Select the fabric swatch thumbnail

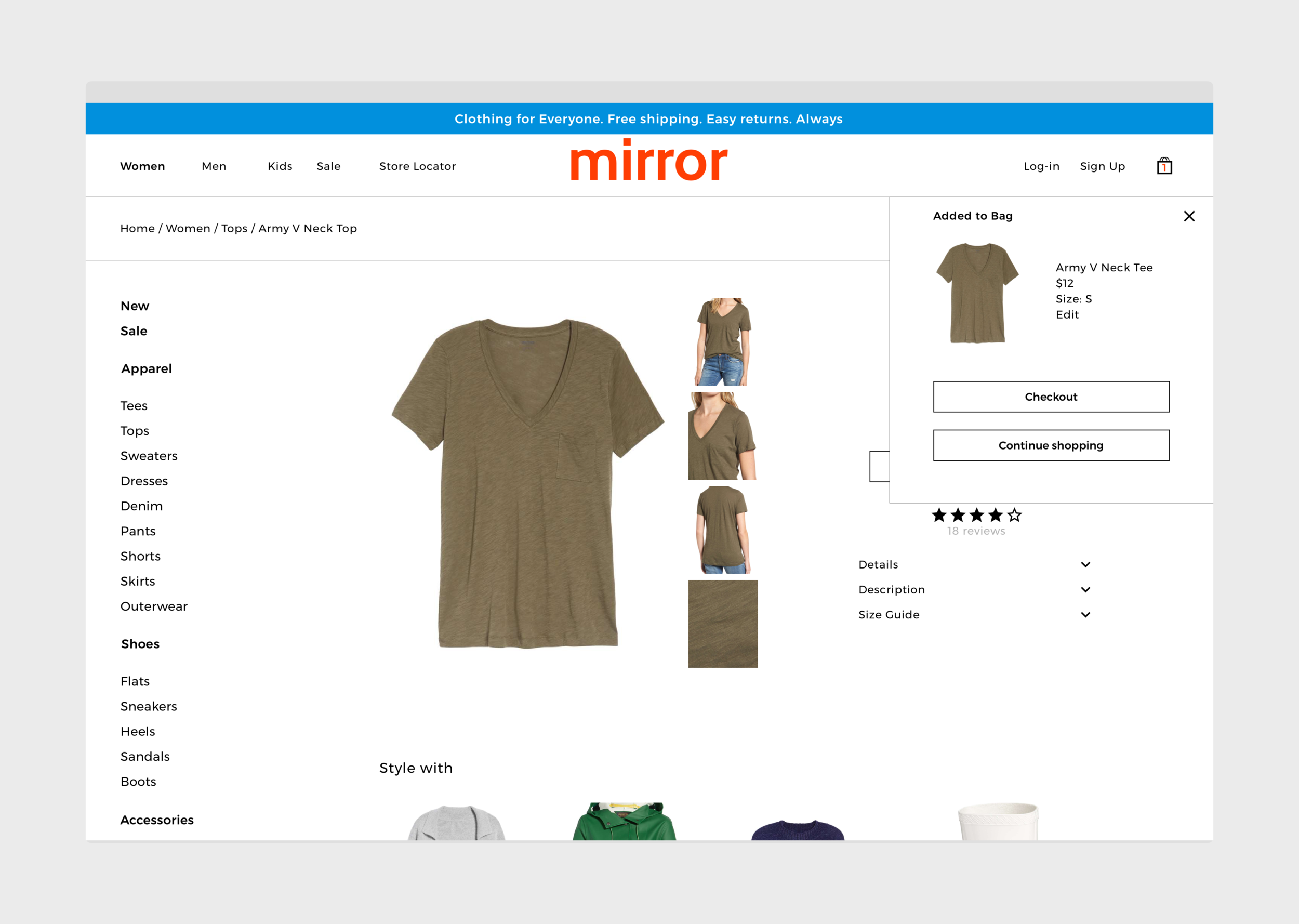point(722,624)
